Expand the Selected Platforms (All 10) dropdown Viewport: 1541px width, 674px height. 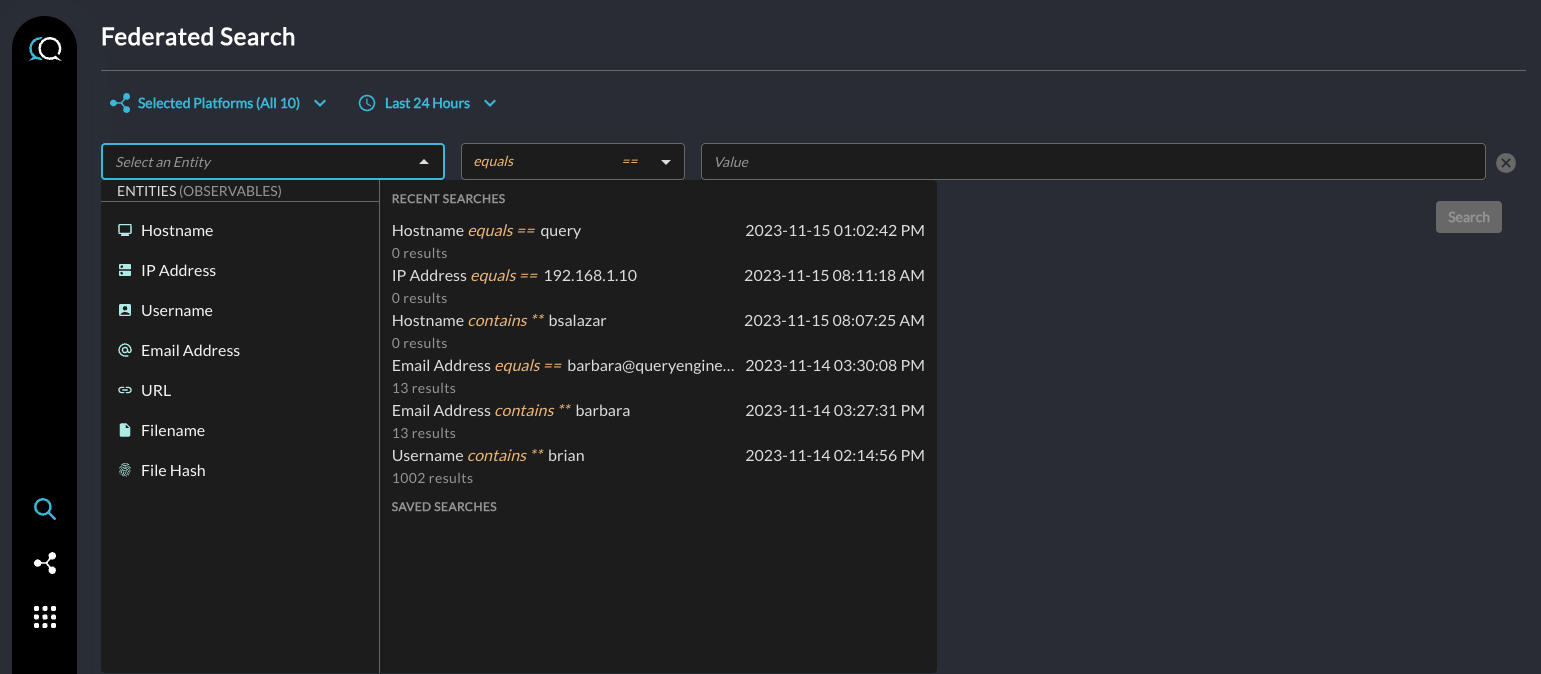click(219, 103)
